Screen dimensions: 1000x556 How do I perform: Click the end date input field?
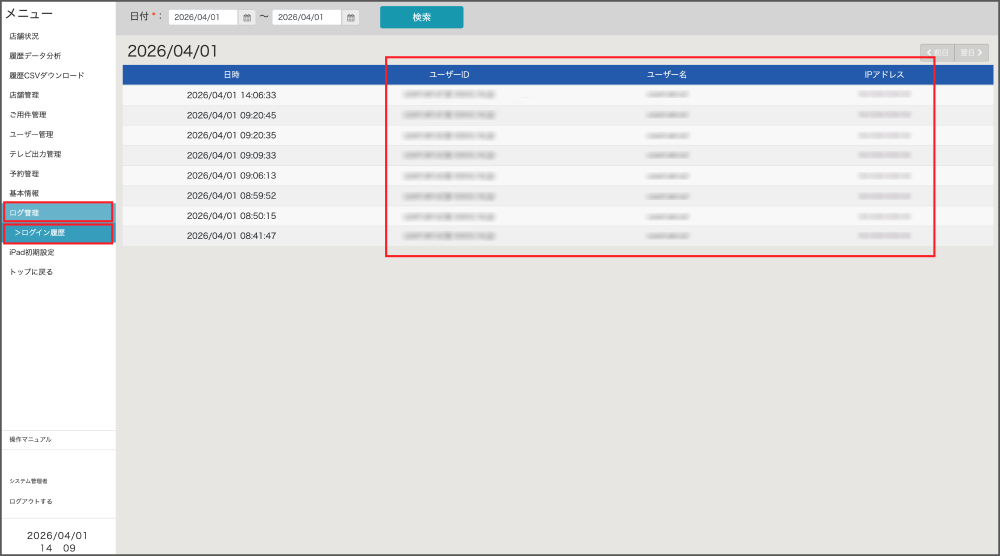306,18
